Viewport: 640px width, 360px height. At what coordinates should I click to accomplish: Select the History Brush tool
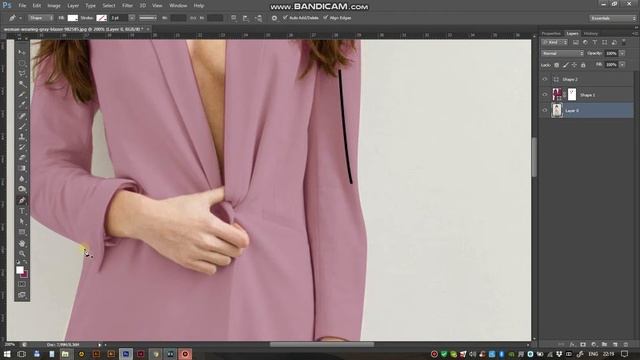tap(22, 147)
